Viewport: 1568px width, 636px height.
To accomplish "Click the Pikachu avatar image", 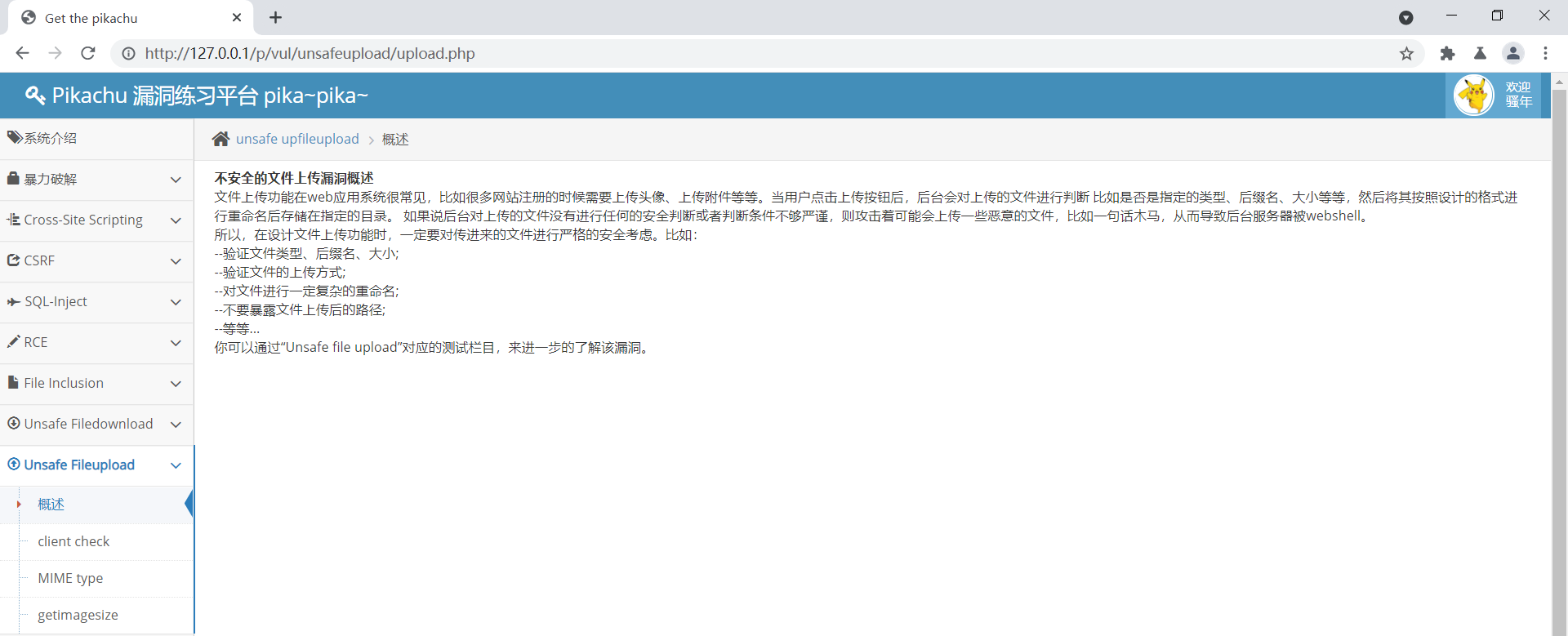I will [x=1474, y=96].
